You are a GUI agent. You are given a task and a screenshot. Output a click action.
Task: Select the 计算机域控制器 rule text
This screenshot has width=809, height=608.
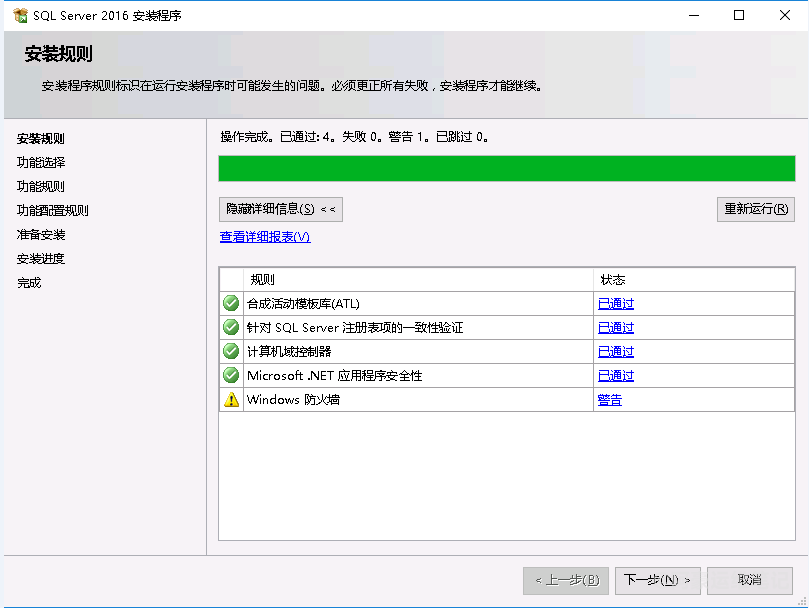coord(289,351)
